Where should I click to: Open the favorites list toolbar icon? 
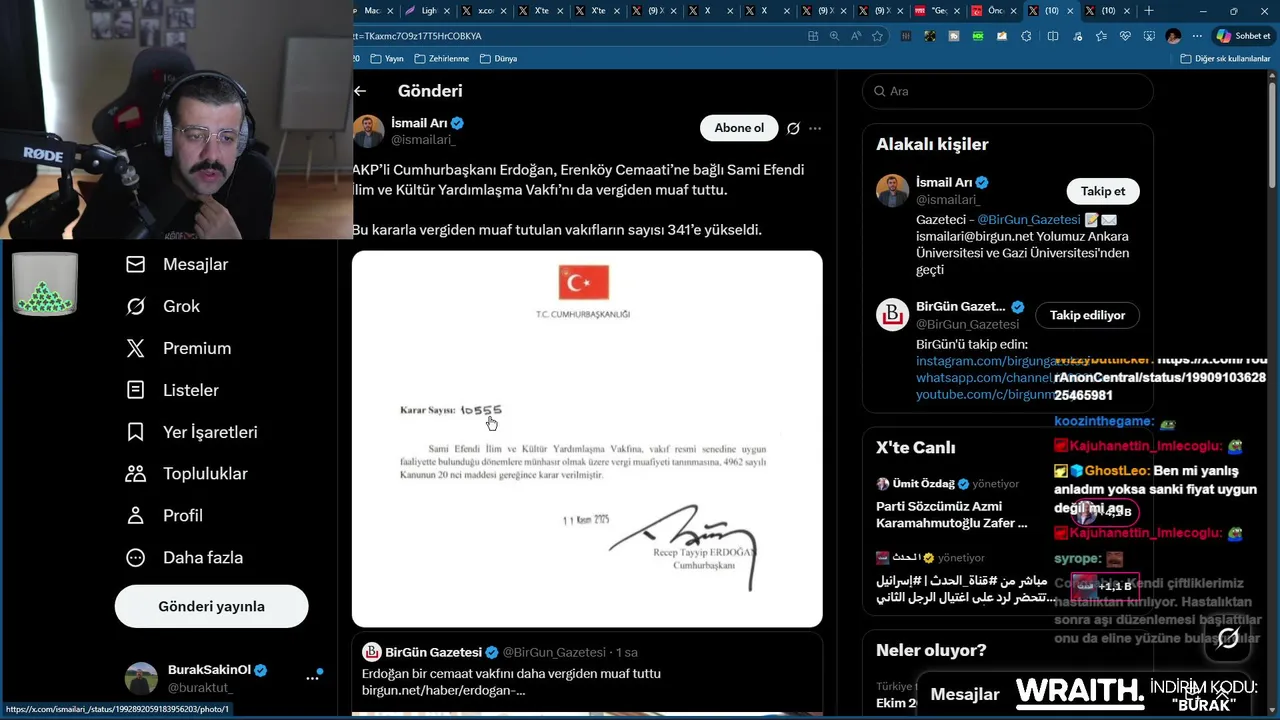point(1101,36)
